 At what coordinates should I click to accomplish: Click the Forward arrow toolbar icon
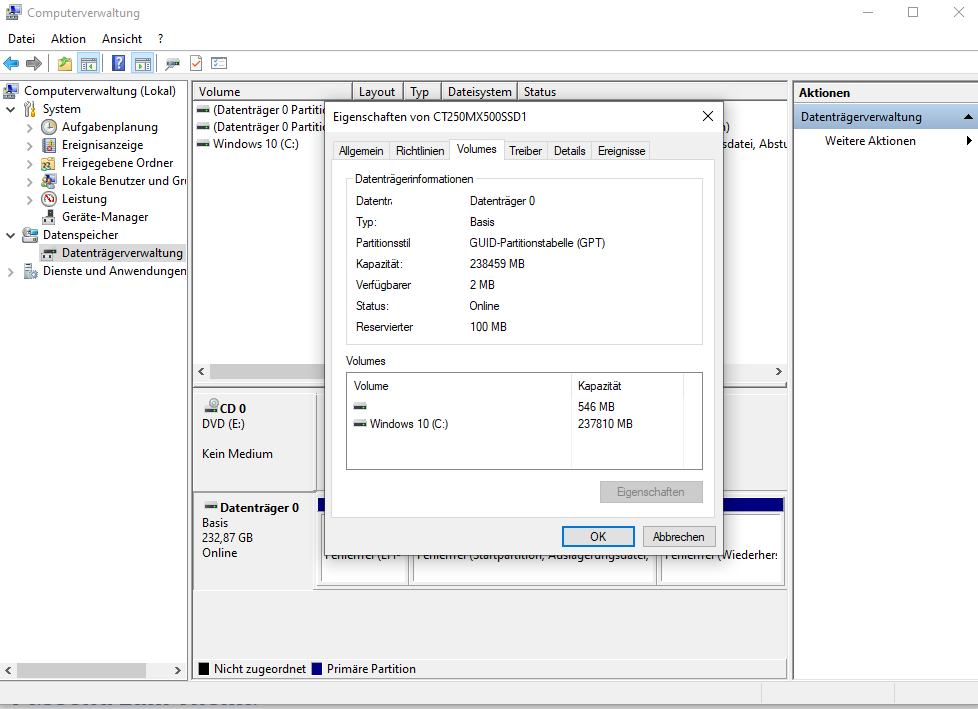click(34, 63)
